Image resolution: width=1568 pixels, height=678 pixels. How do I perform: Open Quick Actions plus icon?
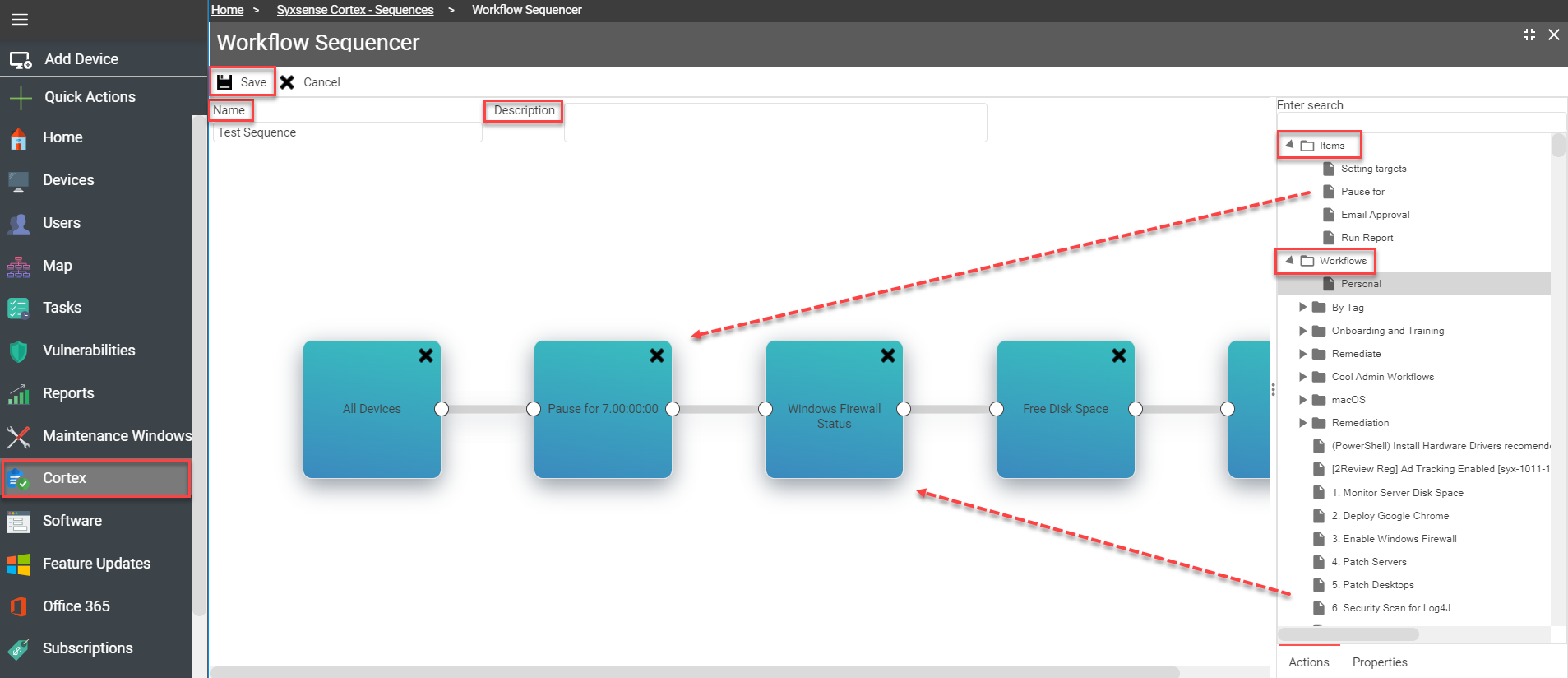click(x=21, y=97)
